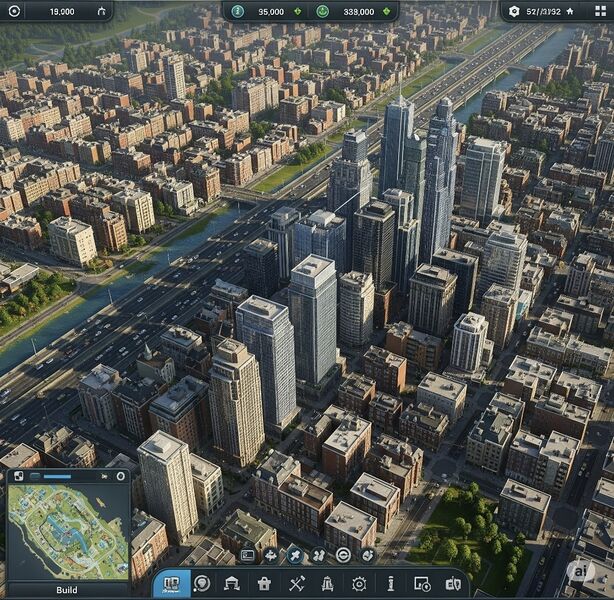Open the map-with-pin location icon
Screen dimensions: 614x600
pos(422,584)
